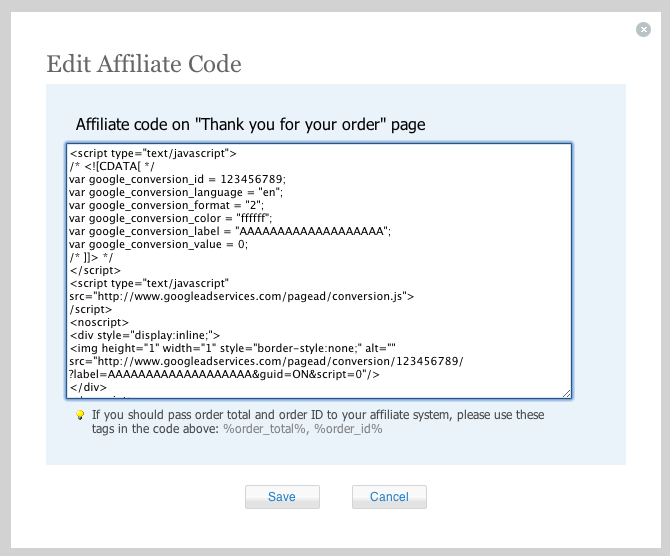The width and height of the screenshot is (670, 556).
Task: Cancel editing the affiliate code
Action: (389, 497)
